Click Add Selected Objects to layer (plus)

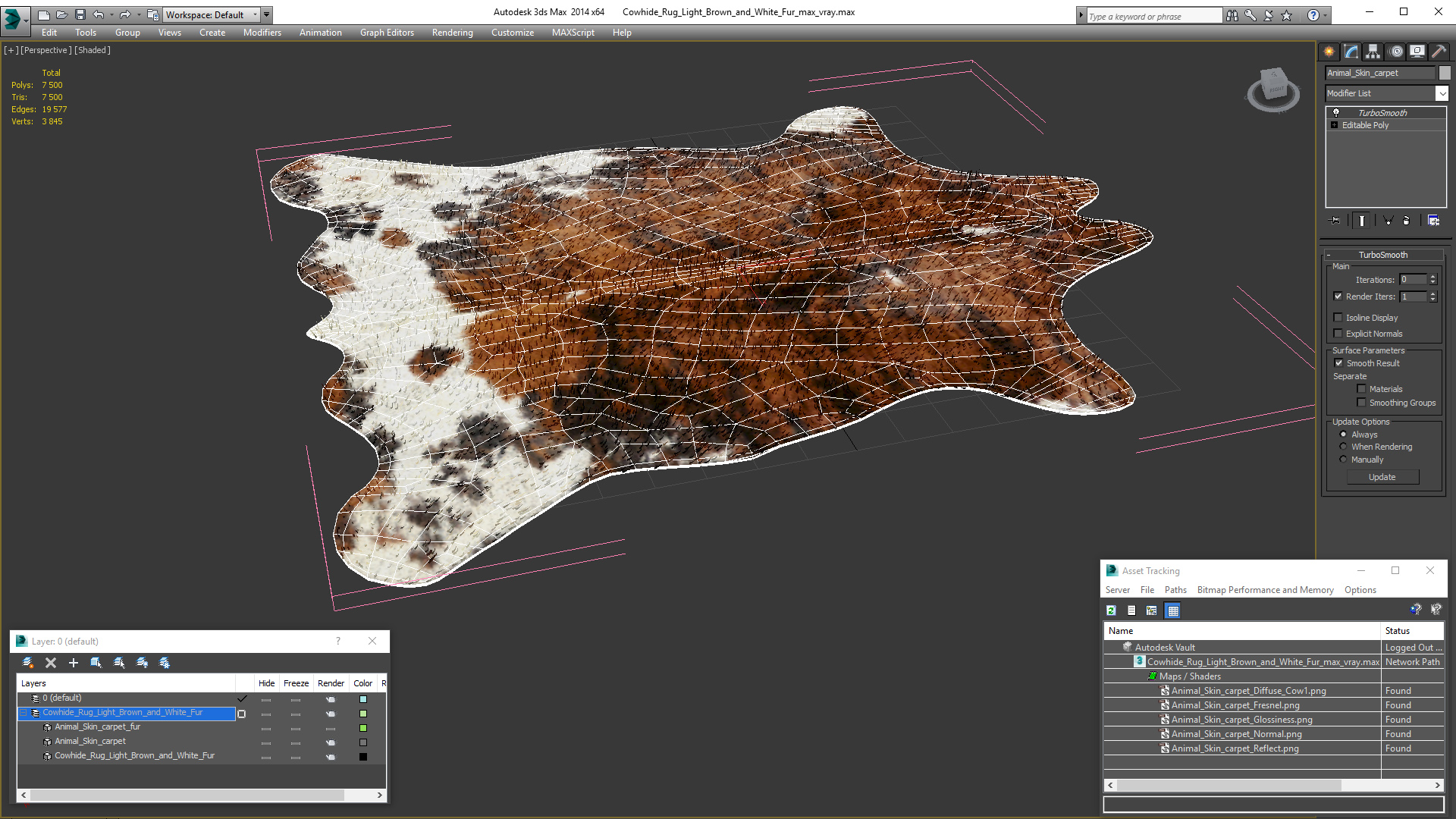point(74,663)
